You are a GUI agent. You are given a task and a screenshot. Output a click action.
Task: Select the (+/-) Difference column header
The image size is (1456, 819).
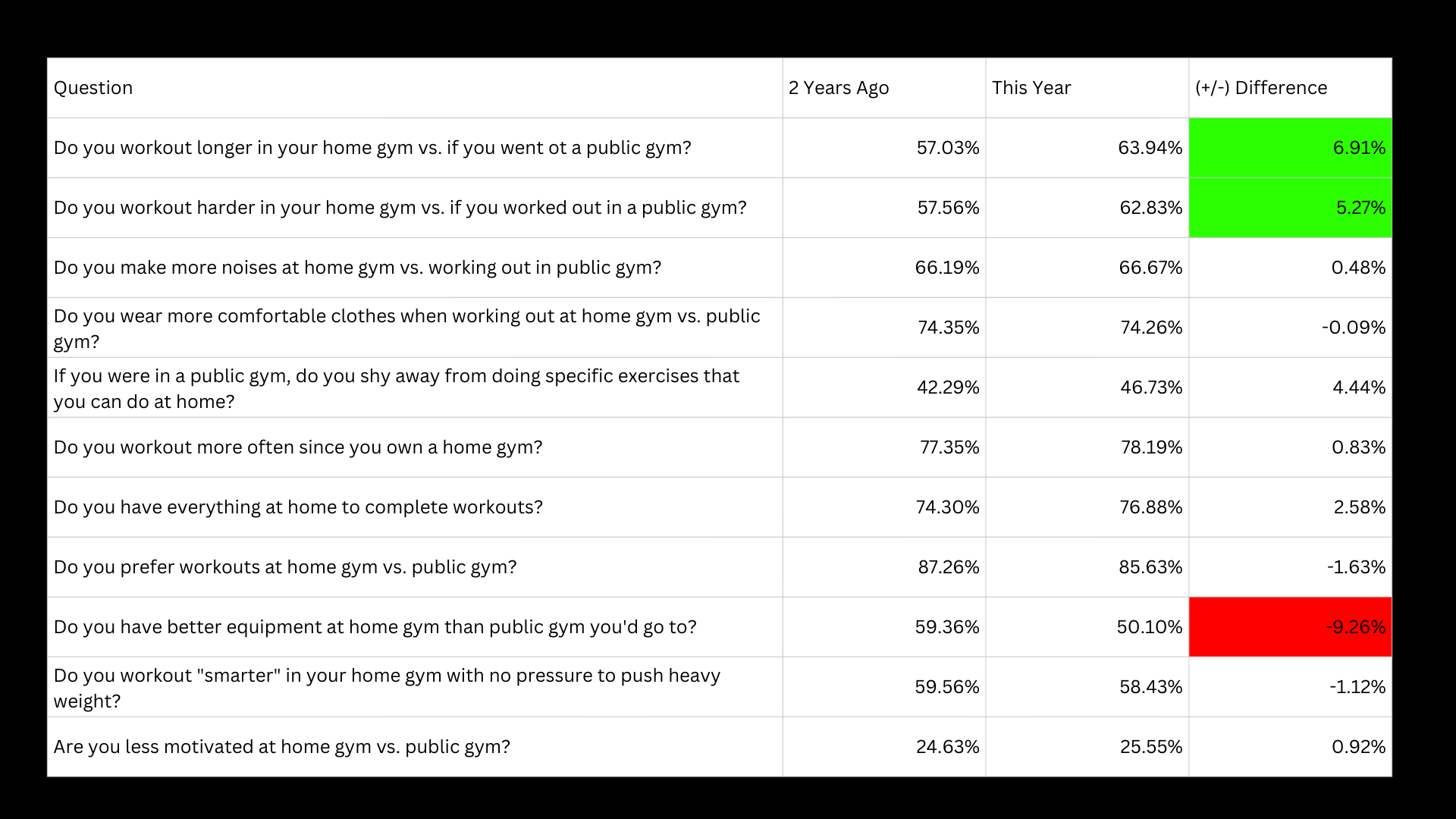click(x=1261, y=88)
